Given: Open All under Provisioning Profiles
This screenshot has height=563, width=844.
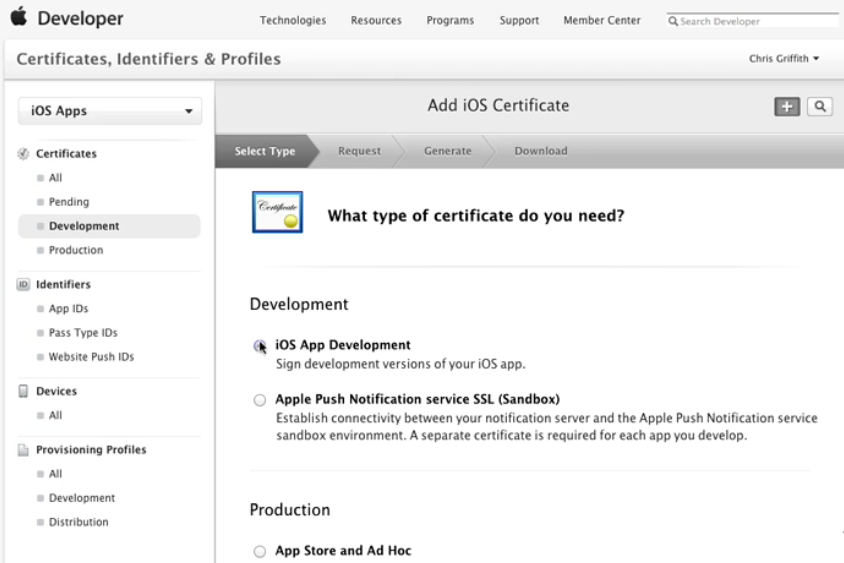Looking at the screenshot, I should (x=55, y=474).
